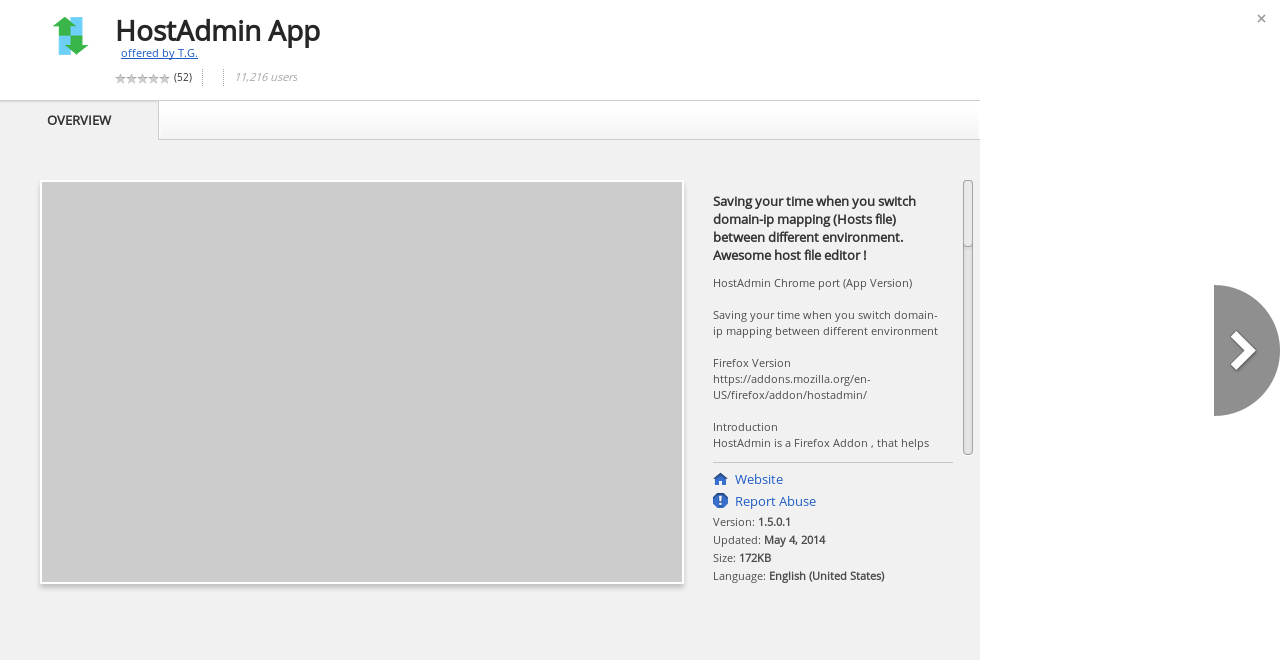Click the star rating icons
Screen dimensions: 1280x660
[x=142, y=78]
